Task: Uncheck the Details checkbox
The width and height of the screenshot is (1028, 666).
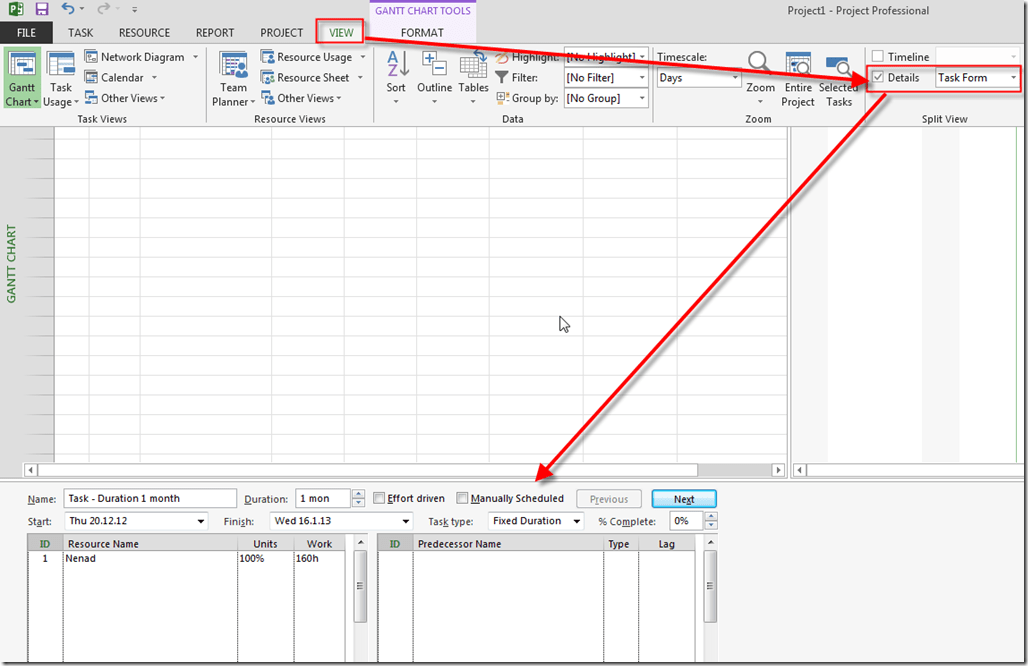Action: pos(878,78)
